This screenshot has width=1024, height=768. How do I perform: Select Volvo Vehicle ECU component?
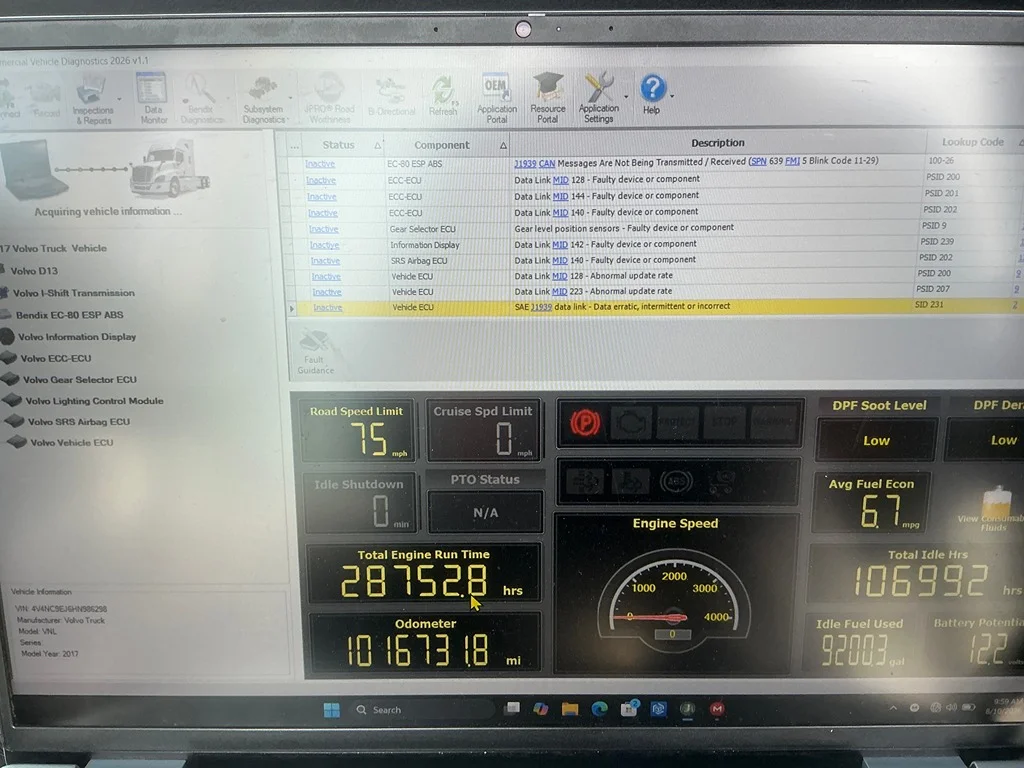71,443
